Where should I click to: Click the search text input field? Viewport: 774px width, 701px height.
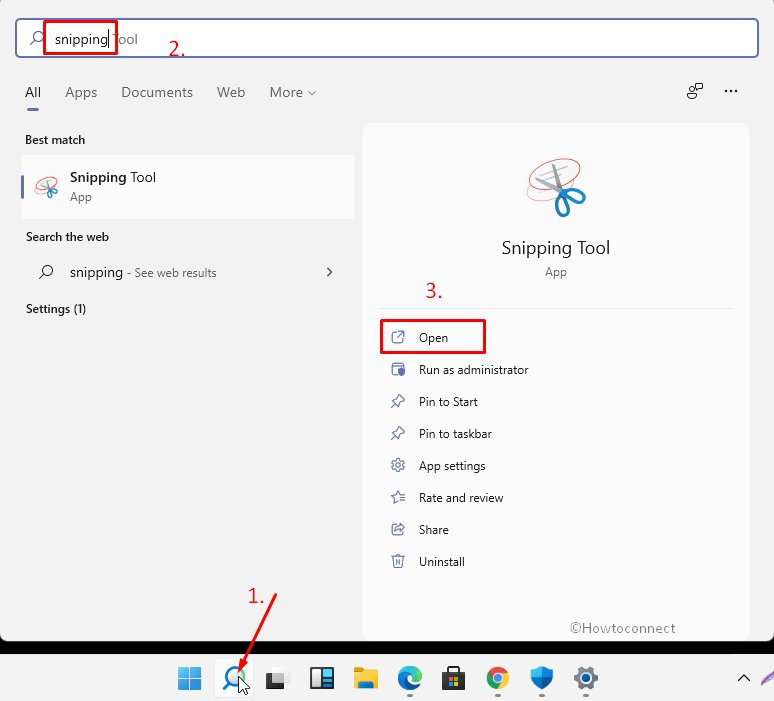pos(387,39)
